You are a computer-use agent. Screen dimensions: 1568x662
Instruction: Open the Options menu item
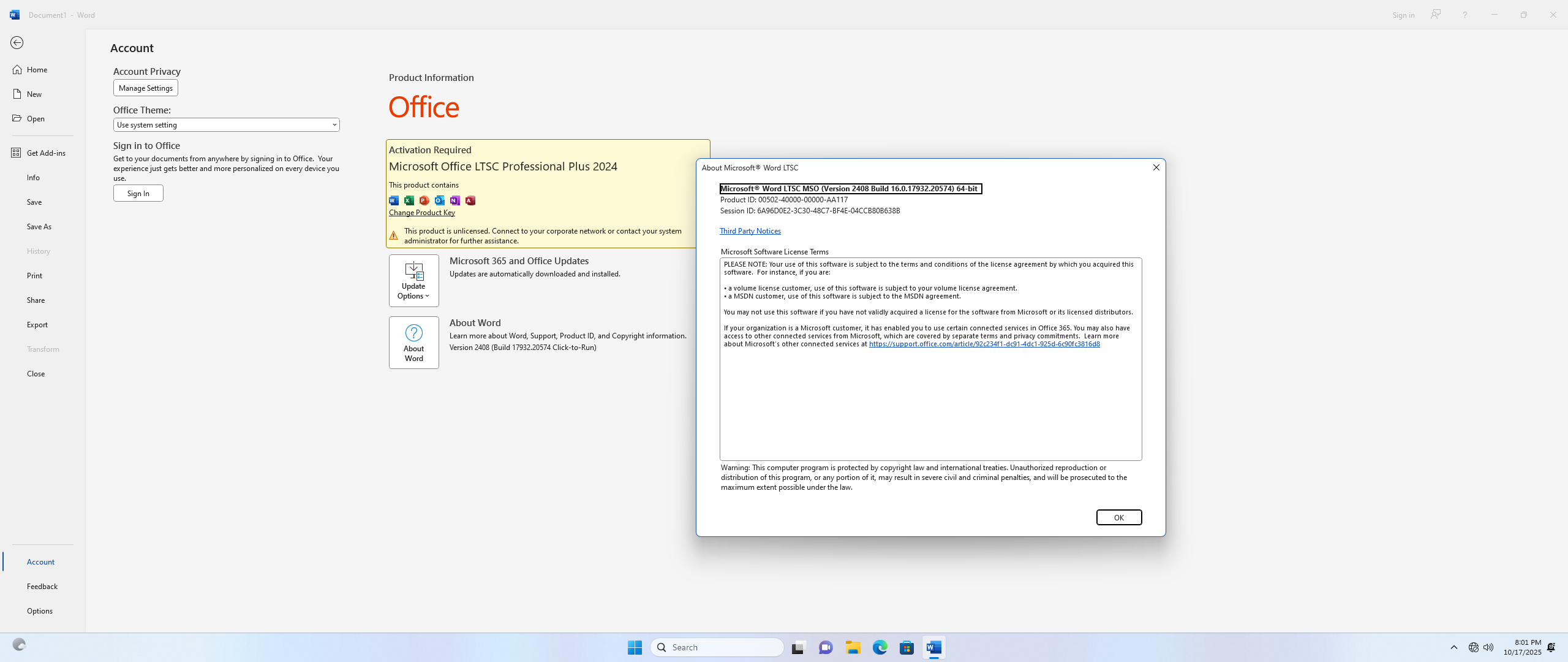point(40,611)
